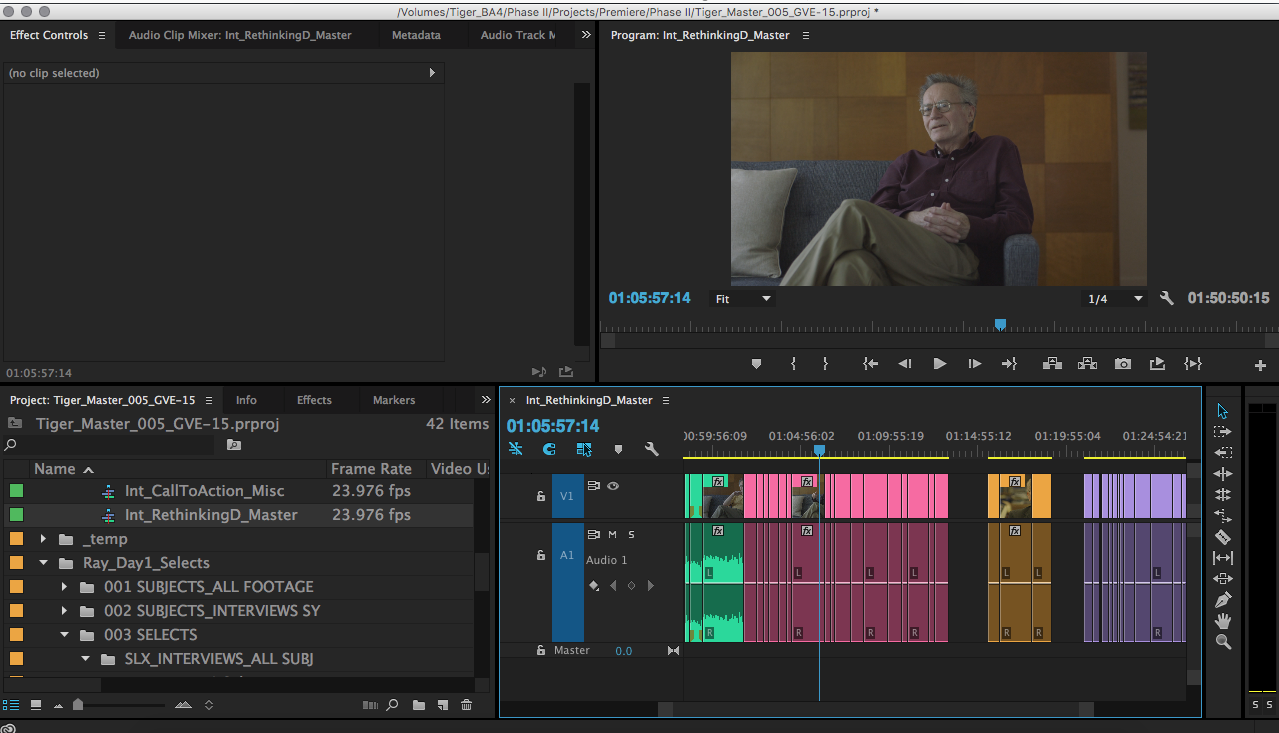Go to Out point
Viewport: 1279px width, 733px height.
pyautogui.click(x=1009, y=364)
